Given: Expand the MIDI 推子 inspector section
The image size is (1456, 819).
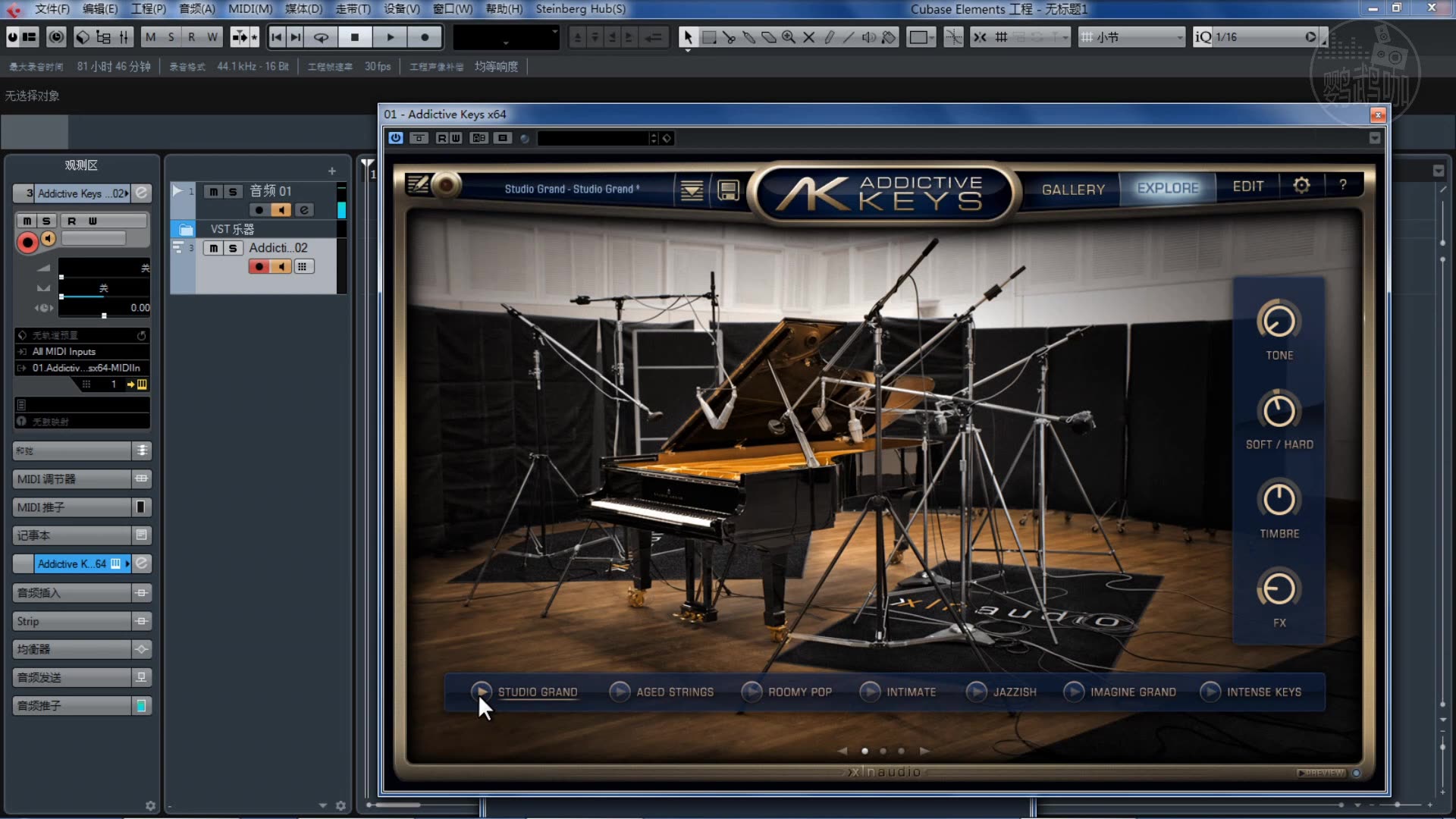Looking at the screenshot, I should click(x=82, y=507).
